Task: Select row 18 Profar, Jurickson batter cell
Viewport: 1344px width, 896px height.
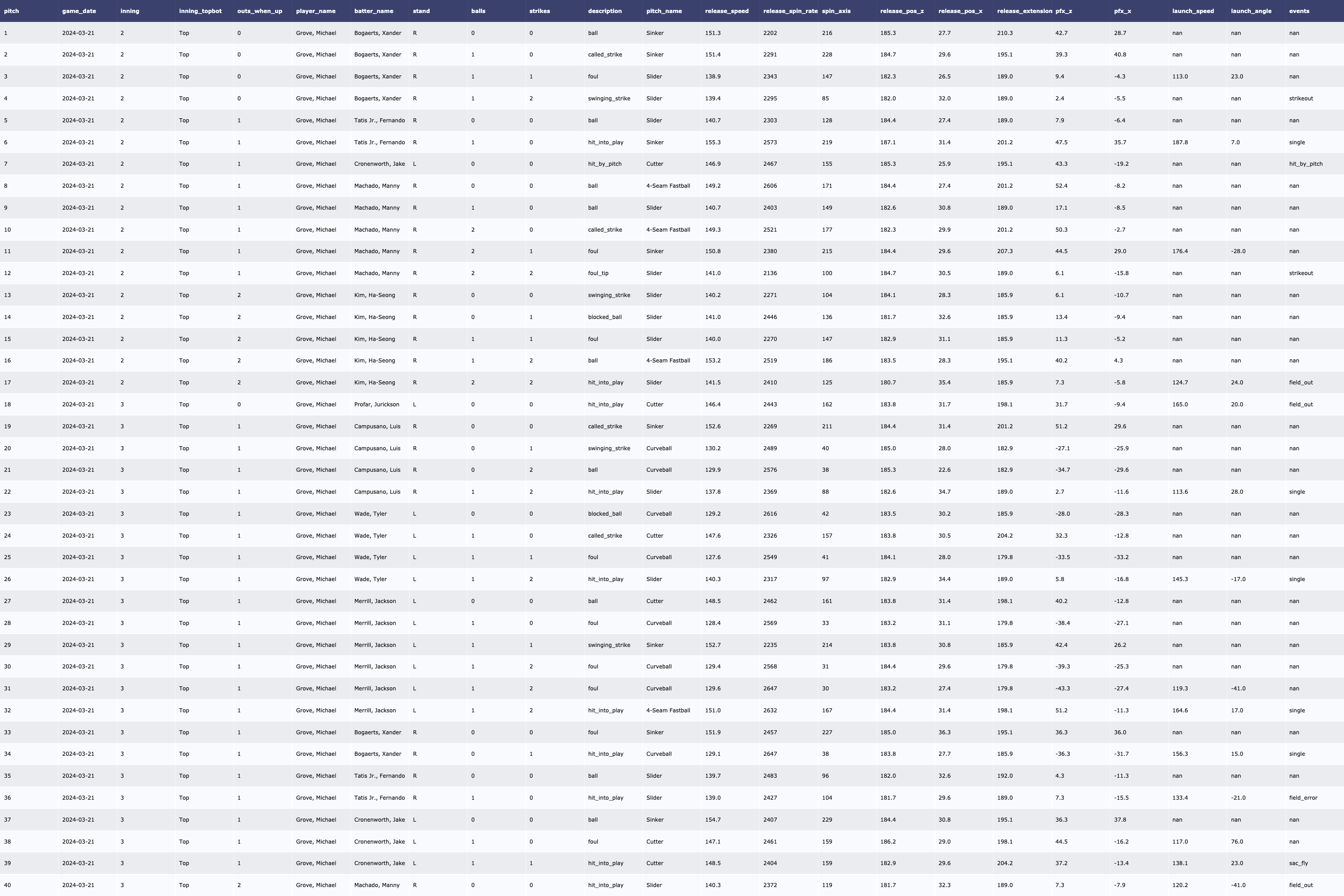Action: click(x=377, y=405)
